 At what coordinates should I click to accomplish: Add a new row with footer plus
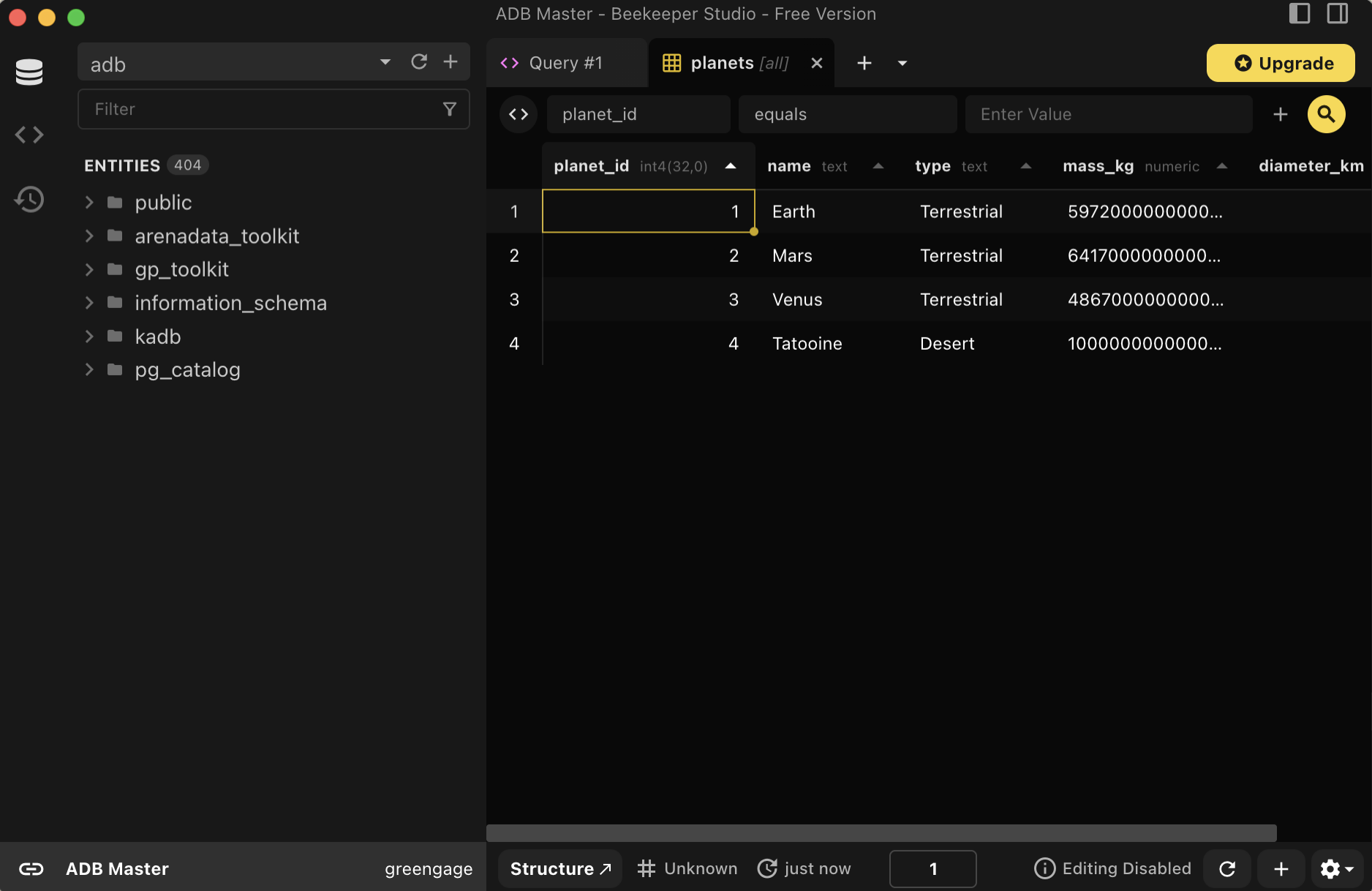1281,868
